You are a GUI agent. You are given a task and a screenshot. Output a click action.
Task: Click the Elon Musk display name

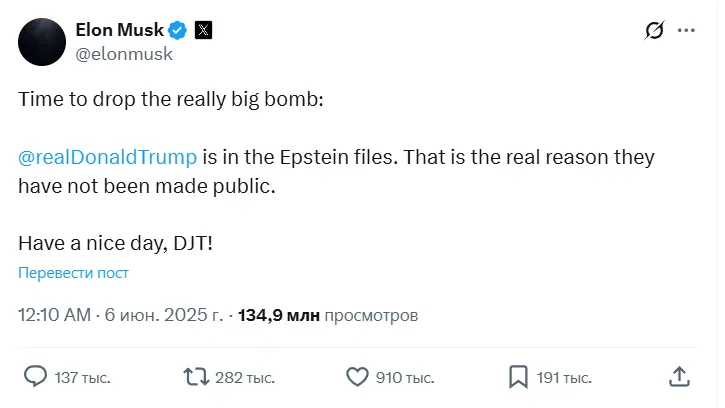120,30
